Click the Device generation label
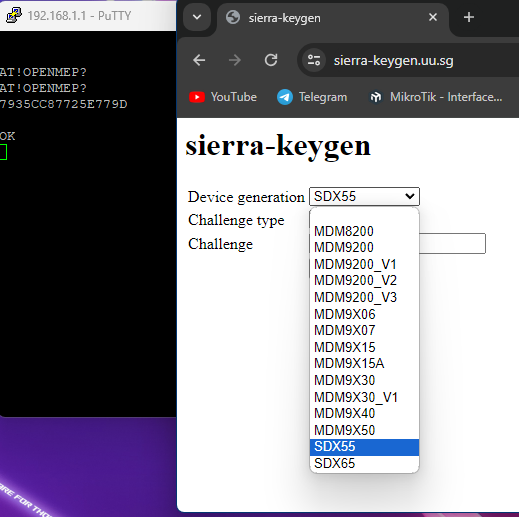Image resolution: width=519 pixels, height=517 pixels. (x=246, y=197)
